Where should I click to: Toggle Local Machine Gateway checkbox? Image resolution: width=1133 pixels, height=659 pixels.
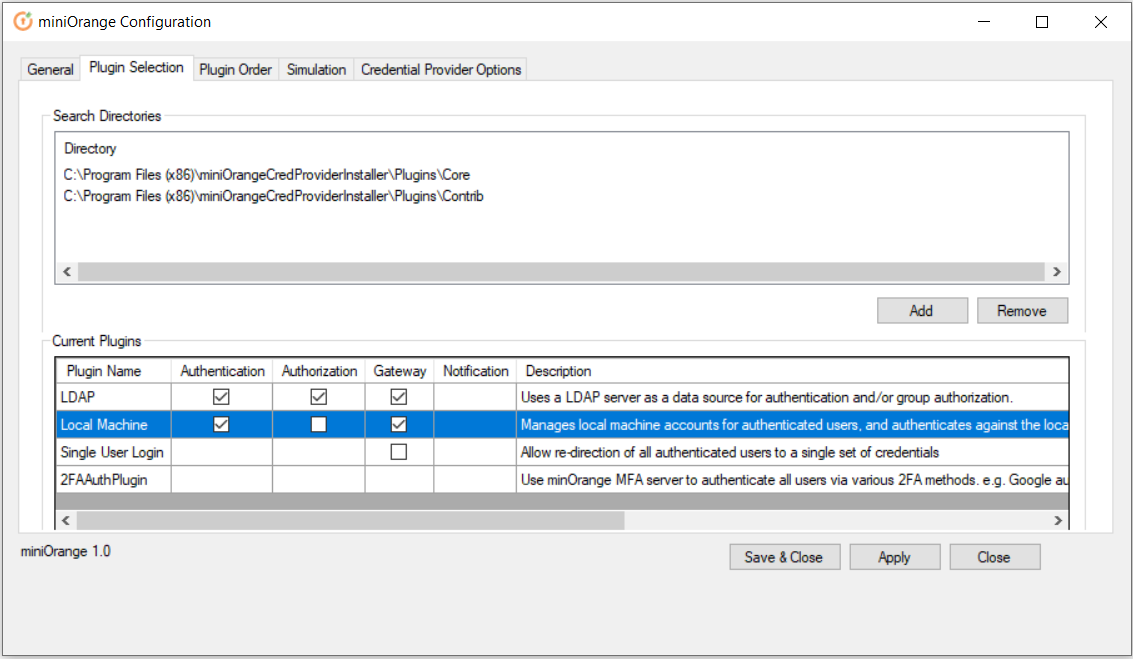pyautogui.click(x=399, y=424)
